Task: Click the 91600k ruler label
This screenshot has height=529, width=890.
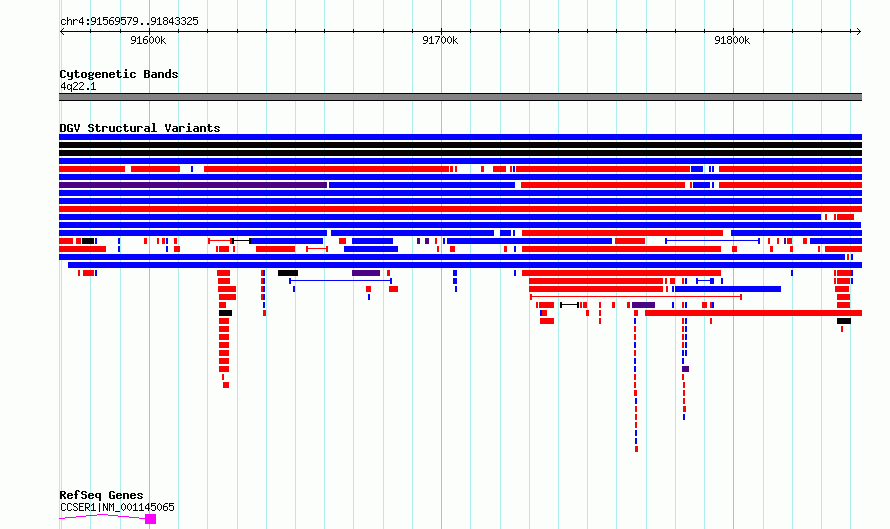Action: pyautogui.click(x=148, y=40)
